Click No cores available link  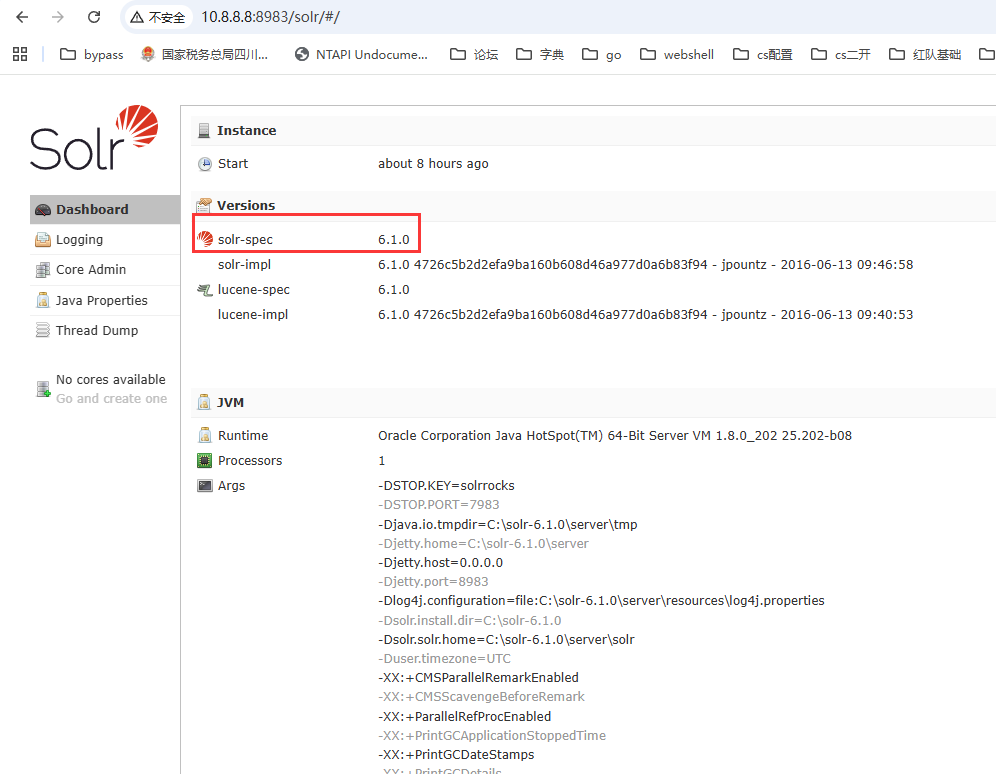(111, 380)
